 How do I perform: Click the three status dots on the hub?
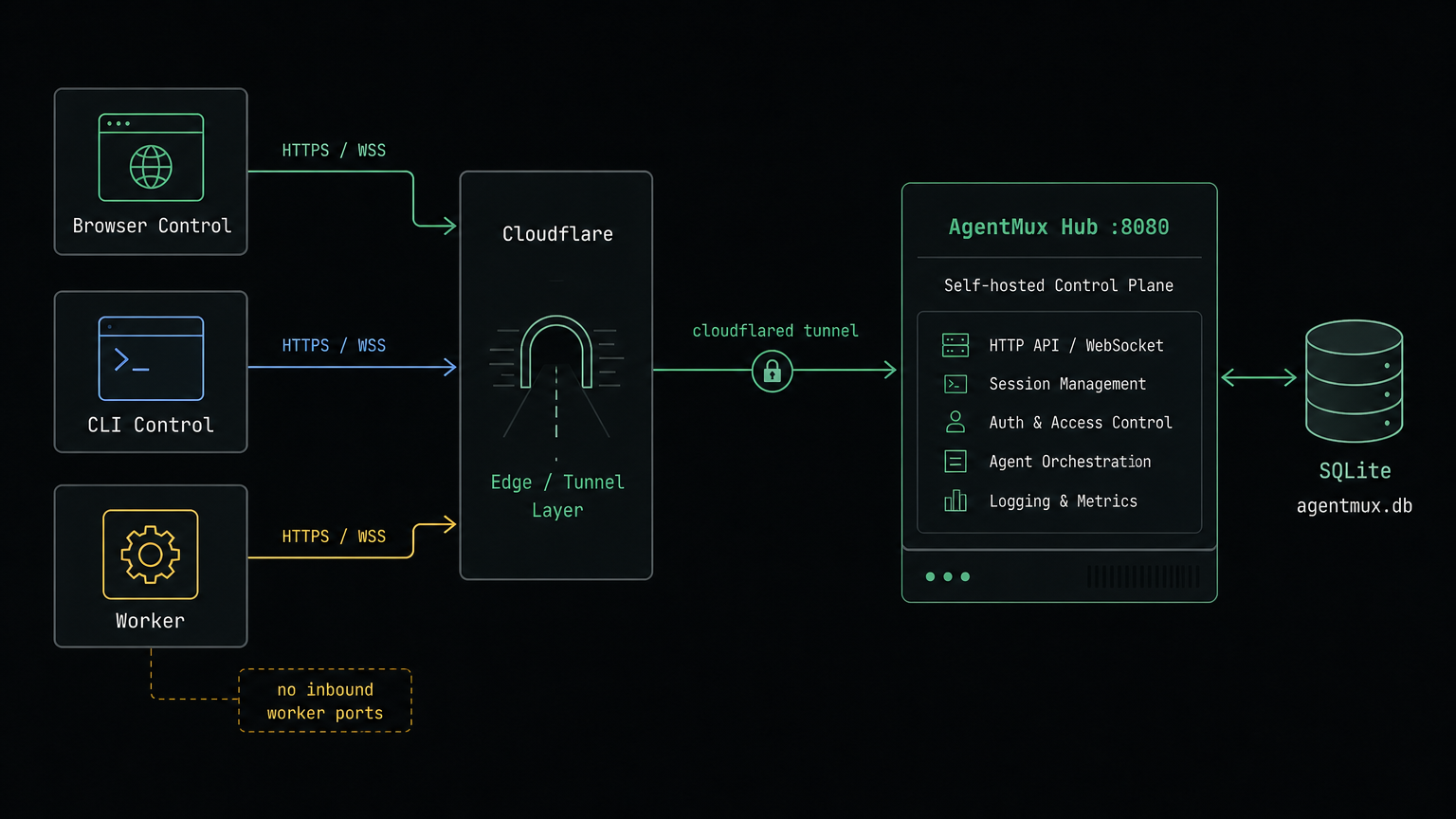(947, 576)
